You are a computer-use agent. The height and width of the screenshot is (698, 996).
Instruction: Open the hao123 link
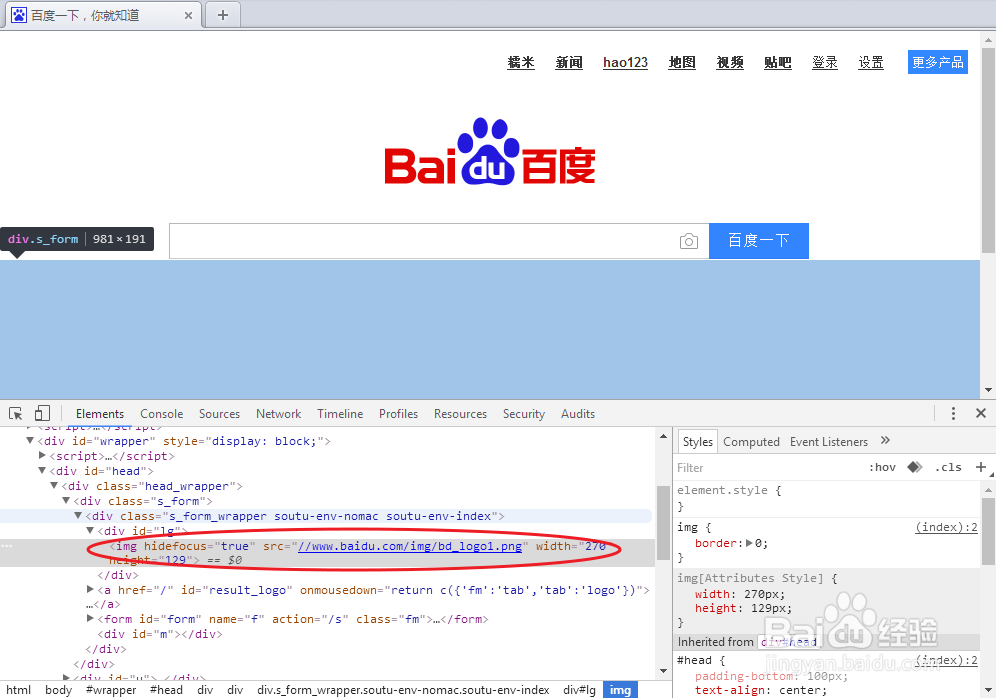point(625,62)
